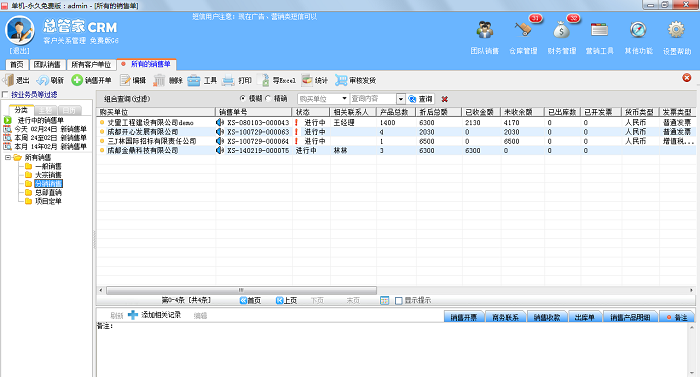Switch to 首页 tab
This screenshot has width=700, height=377.
[x=17, y=65]
